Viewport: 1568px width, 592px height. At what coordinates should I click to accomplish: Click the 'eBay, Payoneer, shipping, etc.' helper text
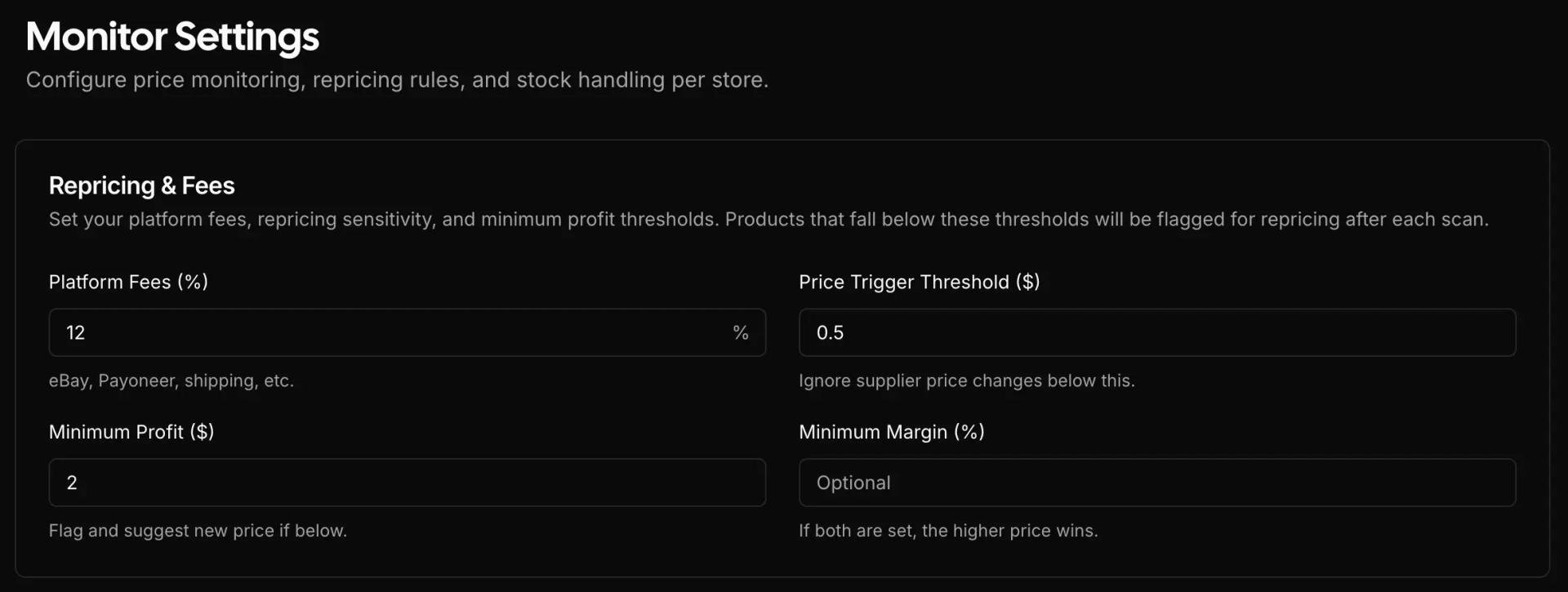(171, 381)
